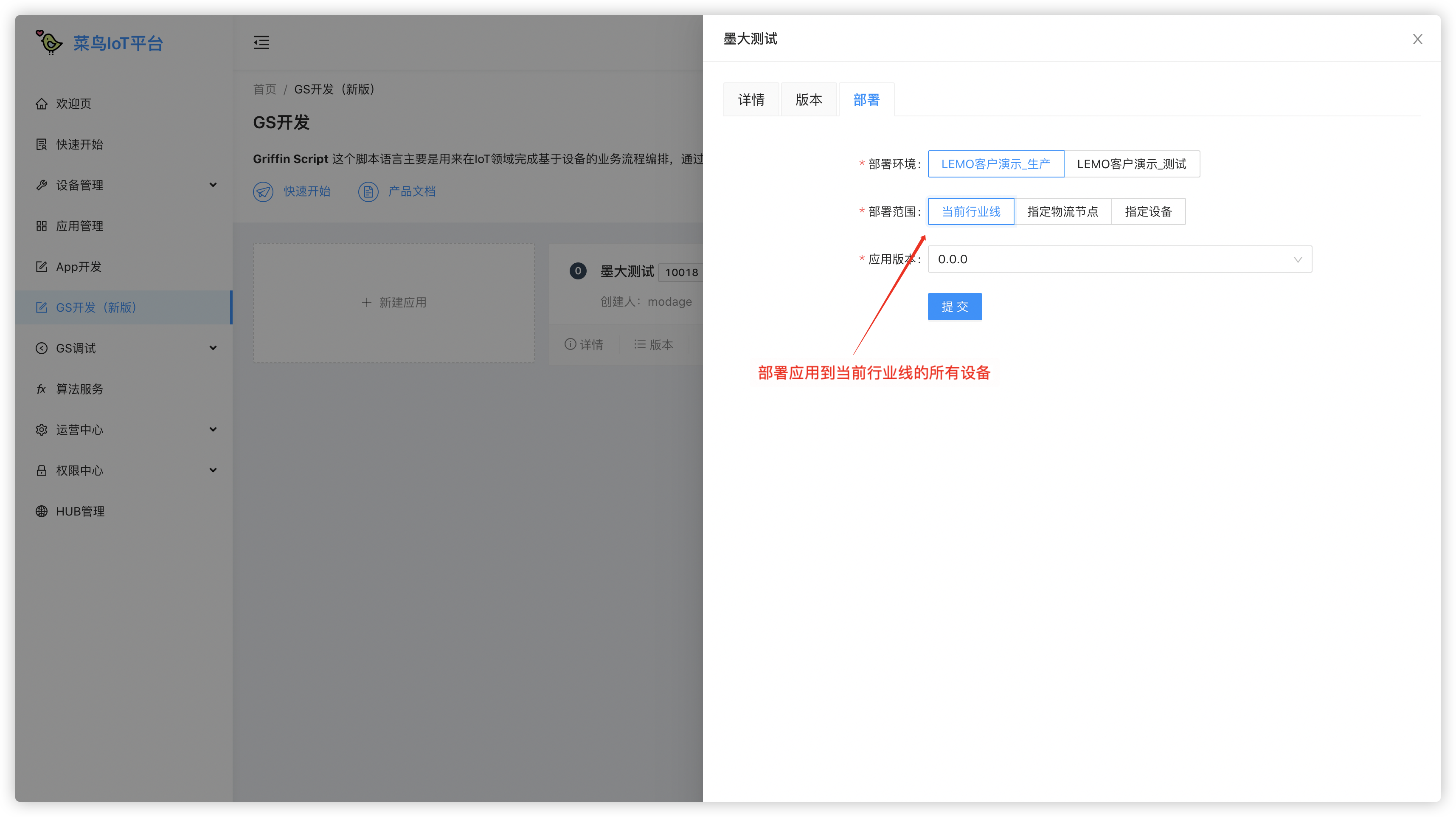Image resolution: width=1456 pixels, height=817 pixels.
Task: Close the 墨大测试 drawer panel
Action: click(x=1417, y=39)
